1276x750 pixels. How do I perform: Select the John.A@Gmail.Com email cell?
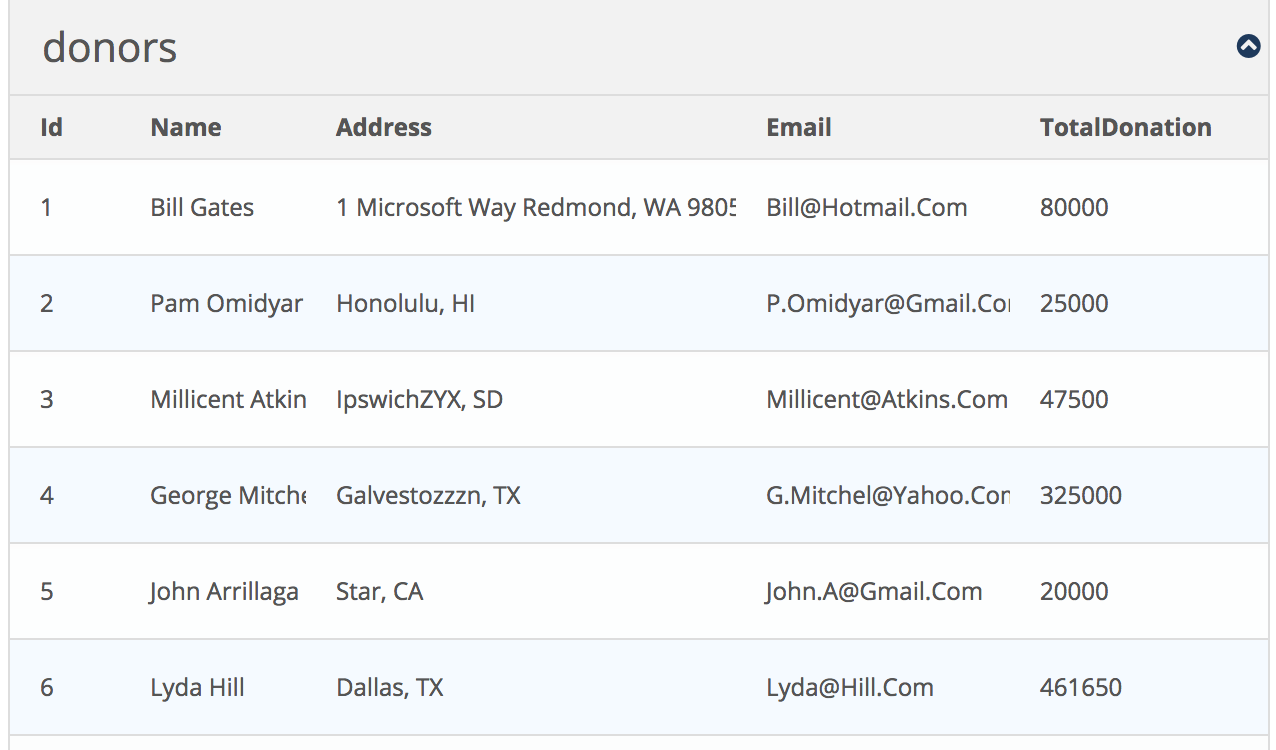coord(874,592)
